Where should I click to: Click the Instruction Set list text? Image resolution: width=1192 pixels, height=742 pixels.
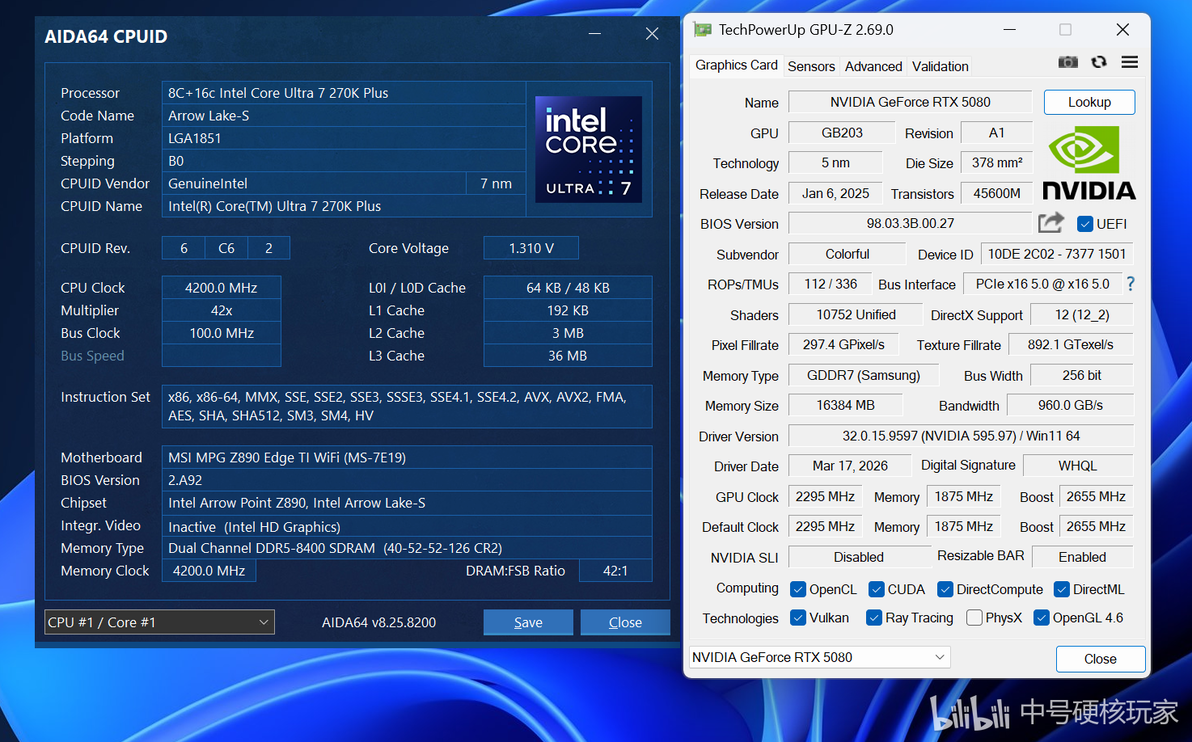[x=407, y=406]
